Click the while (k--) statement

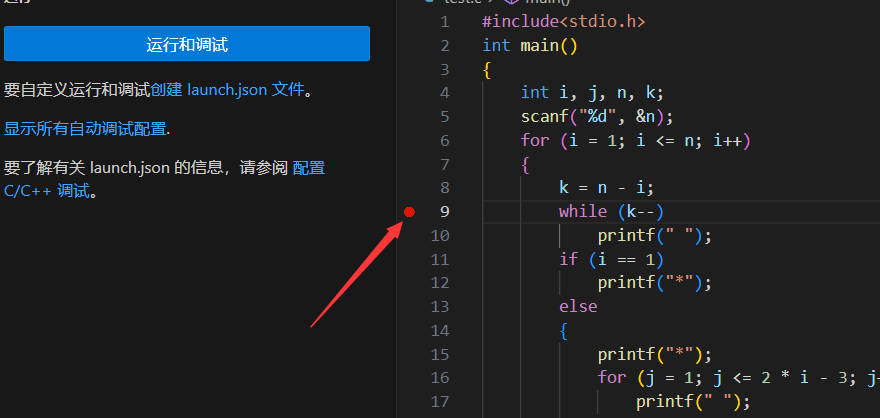pyautogui.click(x=612, y=212)
